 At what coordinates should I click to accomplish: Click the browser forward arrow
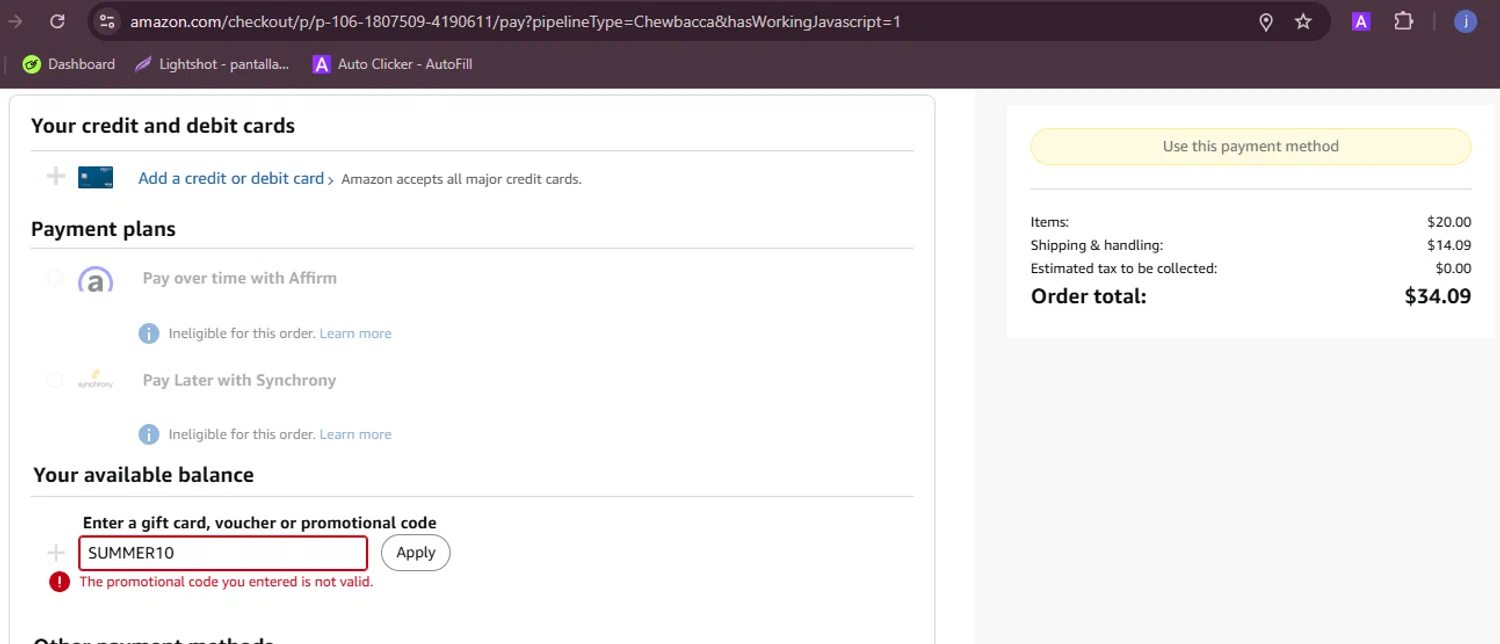click(x=15, y=21)
